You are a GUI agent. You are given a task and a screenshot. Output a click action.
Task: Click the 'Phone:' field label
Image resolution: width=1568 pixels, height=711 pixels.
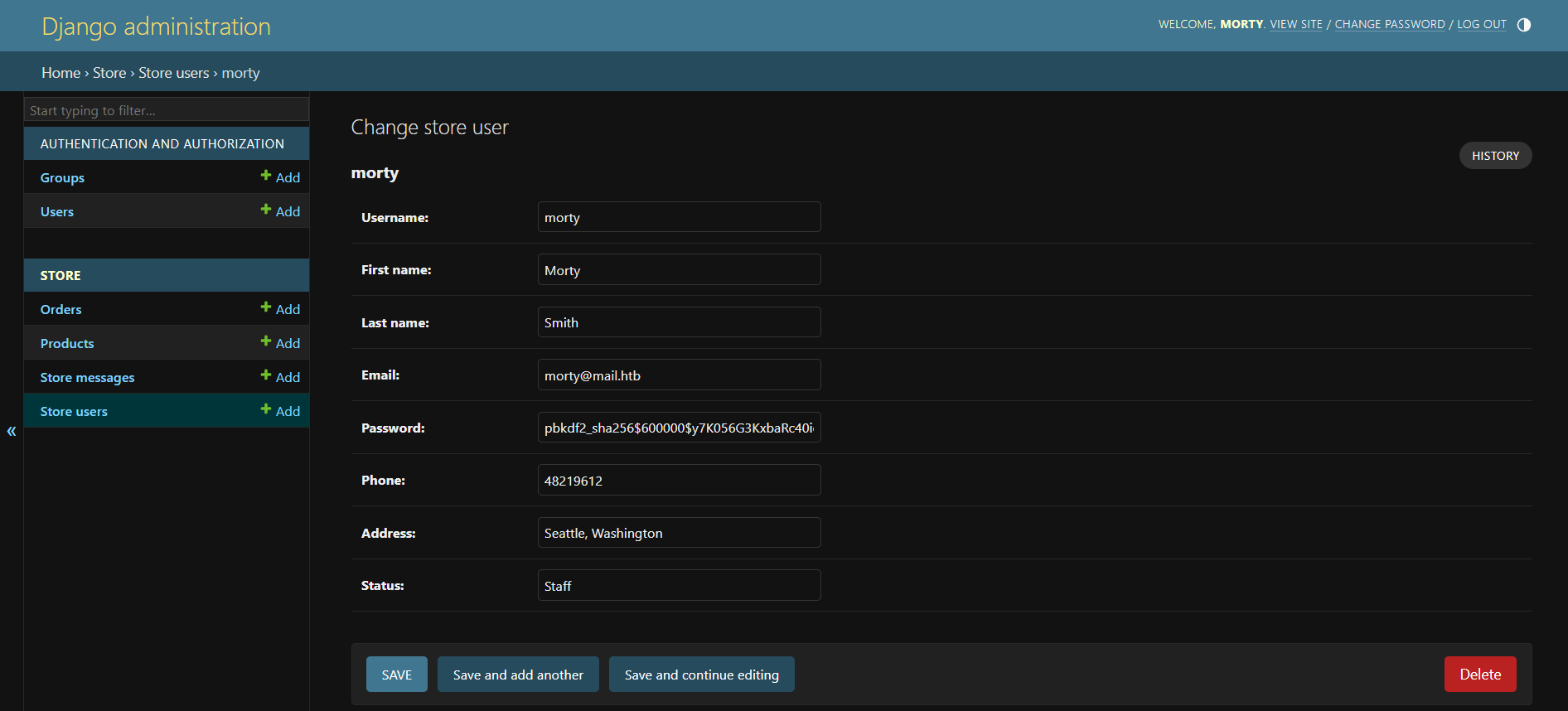[383, 480]
